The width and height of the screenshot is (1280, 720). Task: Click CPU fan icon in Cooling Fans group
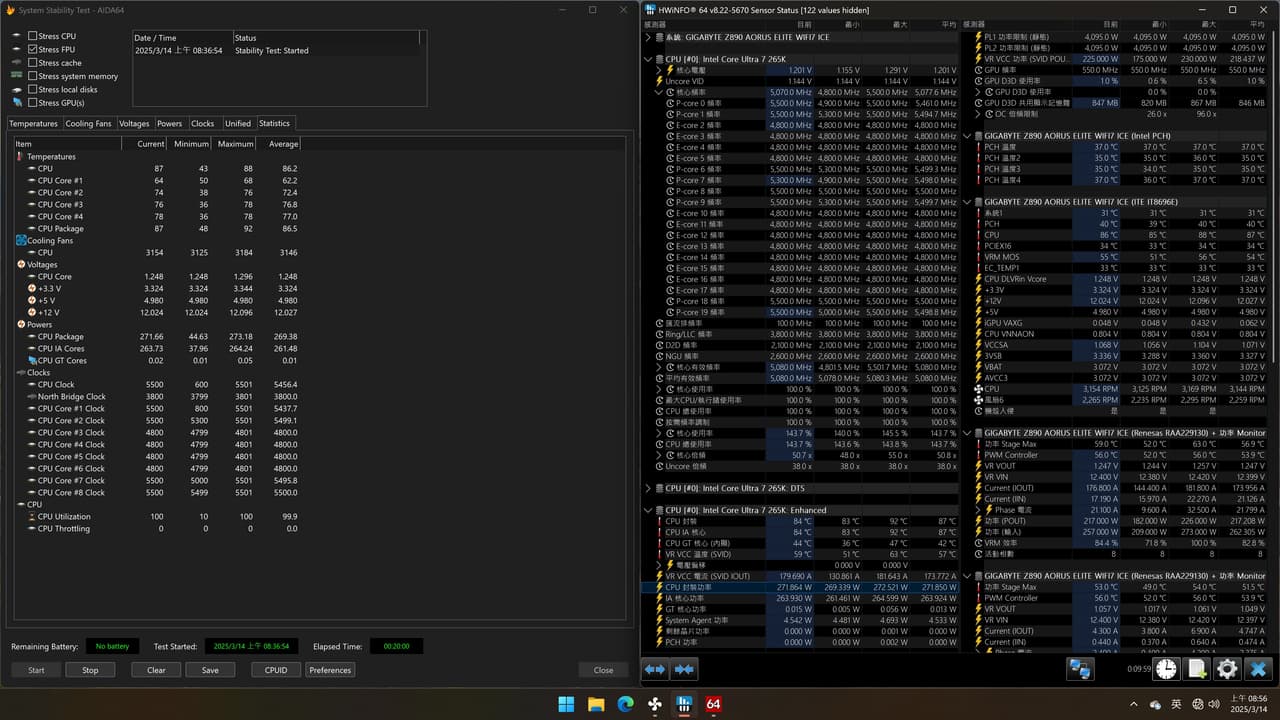pyautogui.click(x=32, y=253)
